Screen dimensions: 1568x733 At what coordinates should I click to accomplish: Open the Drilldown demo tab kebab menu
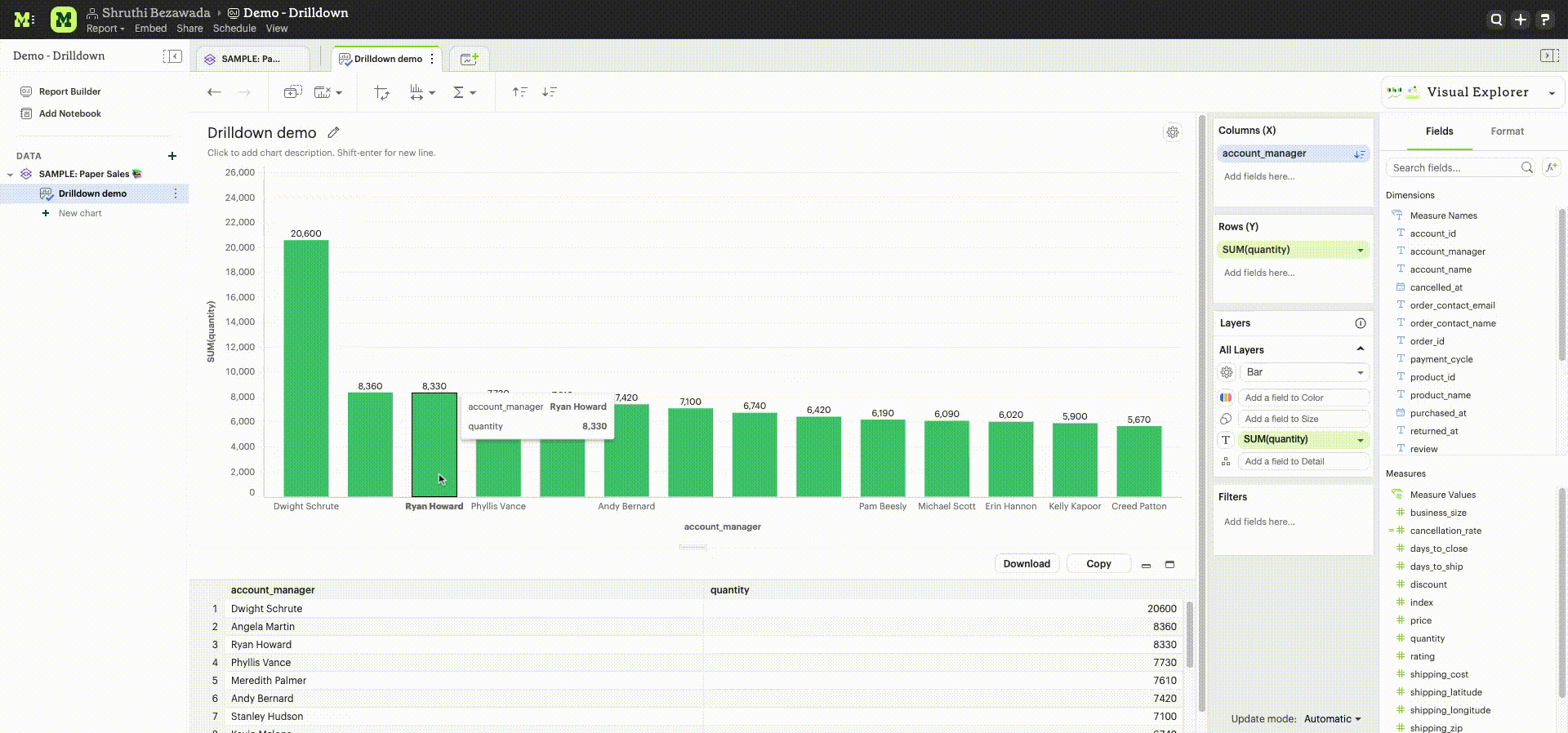click(432, 59)
